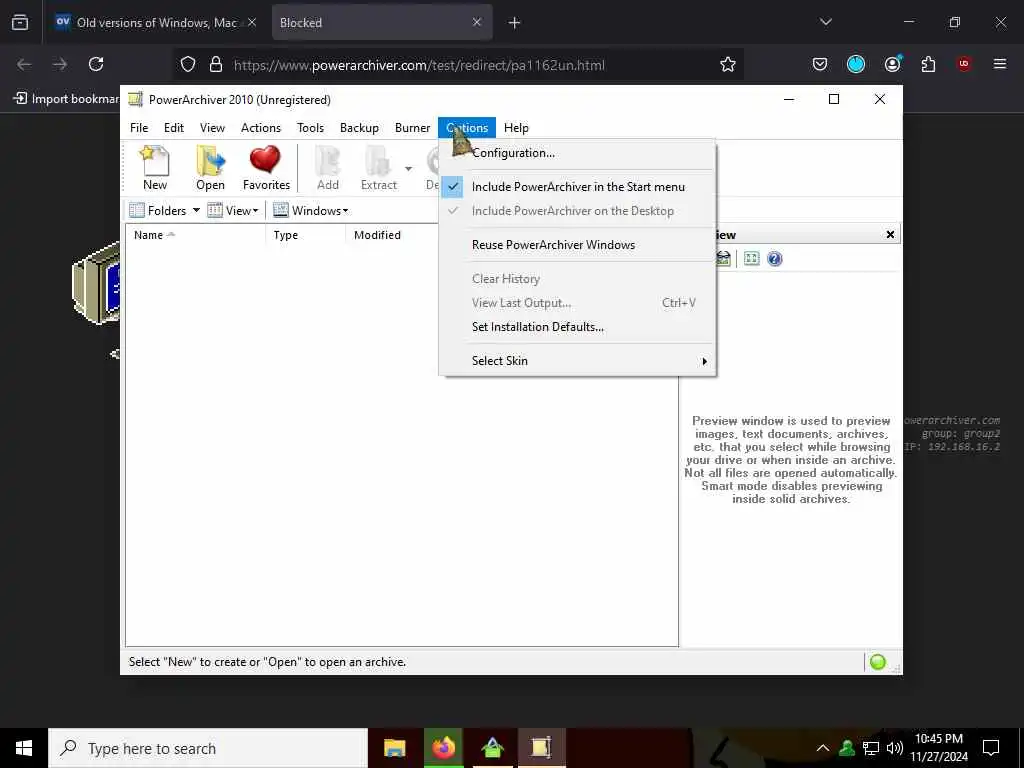Viewport: 1024px width, 768px height.
Task: Select the Blocked browser tab
Action: pos(381,22)
